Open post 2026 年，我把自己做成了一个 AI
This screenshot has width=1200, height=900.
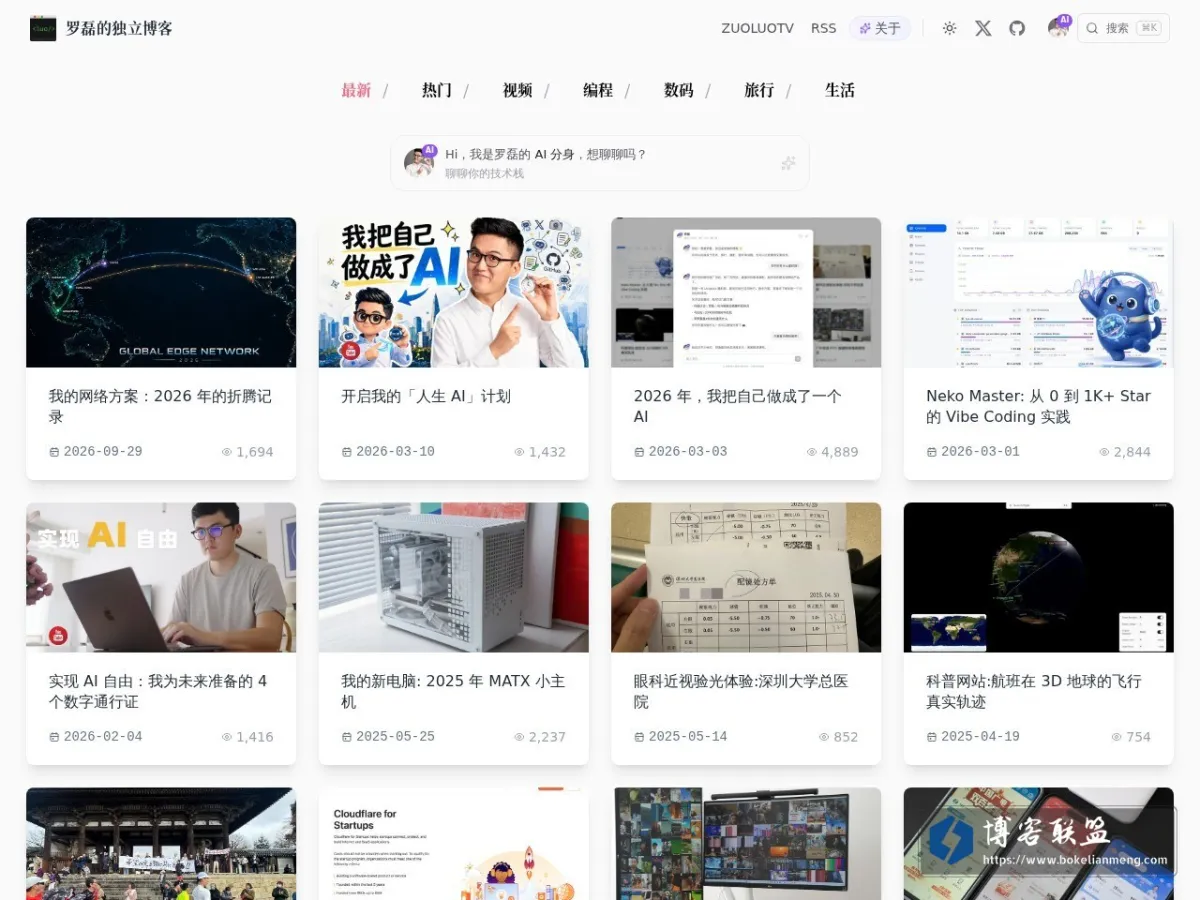pyautogui.click(x=738, y=406)
